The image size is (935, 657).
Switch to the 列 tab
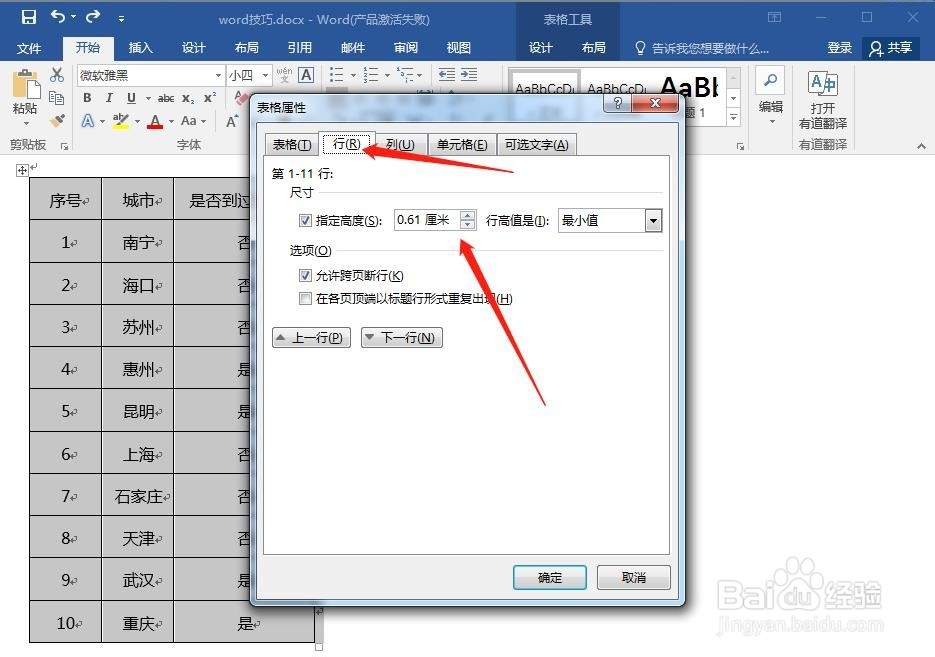399,144
